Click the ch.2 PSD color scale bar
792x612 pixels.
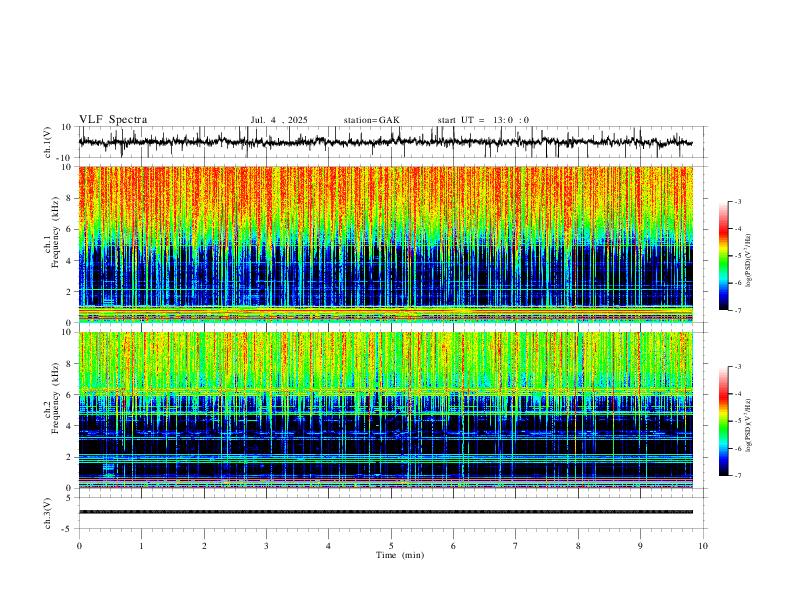pyautogui.click(x=723, y=421)
